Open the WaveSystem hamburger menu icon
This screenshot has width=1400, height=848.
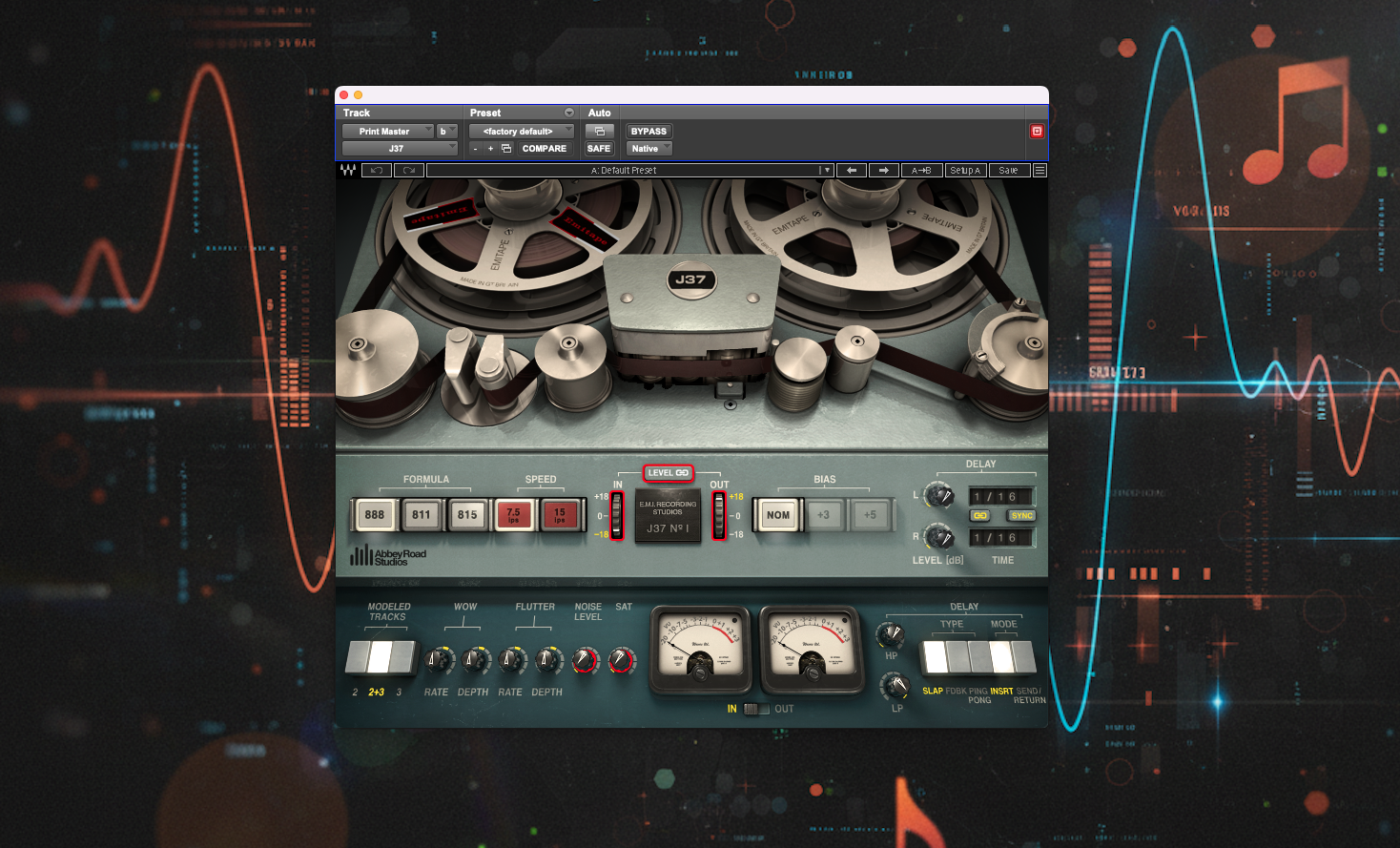(x=1040, y=170)
